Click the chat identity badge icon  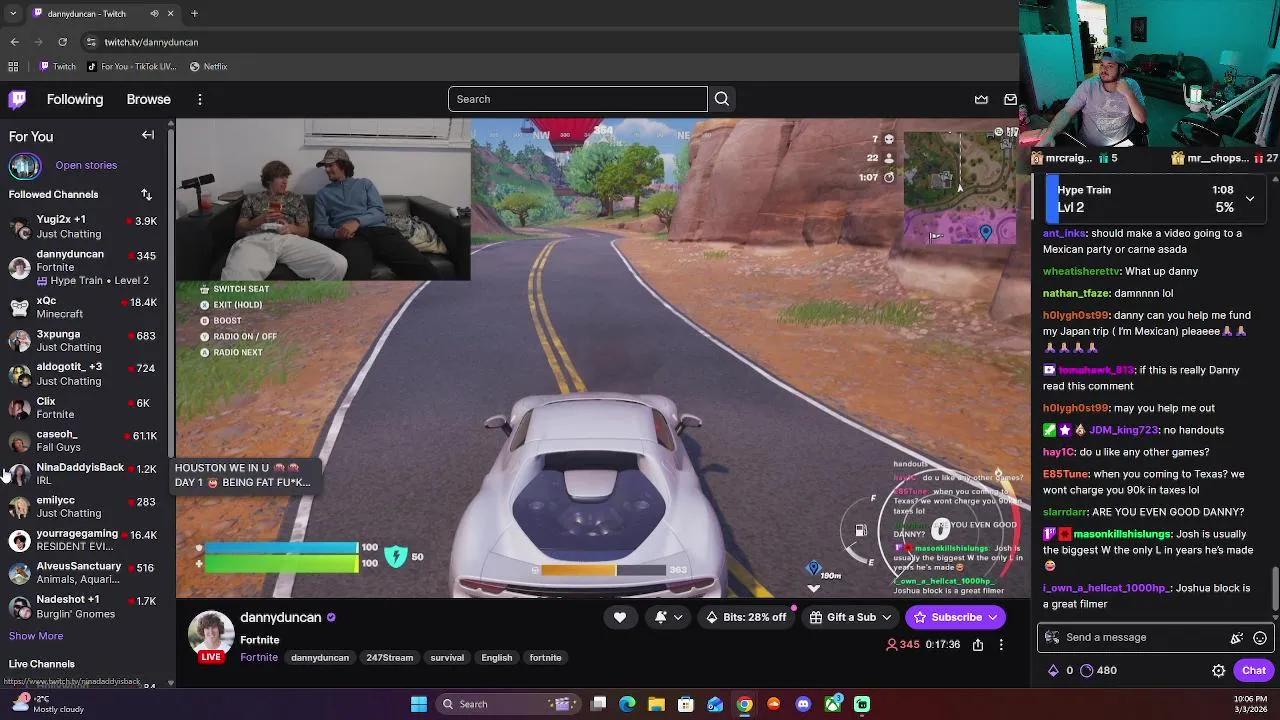pyautogui.click(x=1052, y=637)
